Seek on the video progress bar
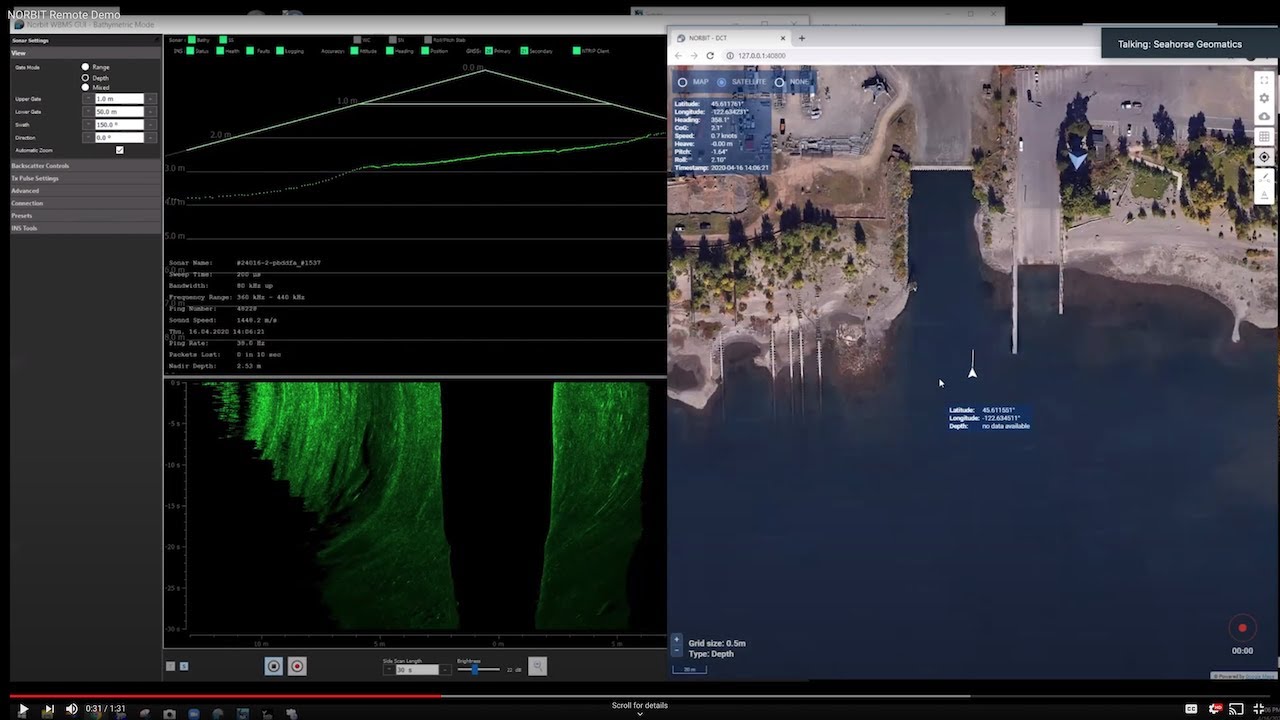Screen dimensions: 1280x720 point(640,696)
